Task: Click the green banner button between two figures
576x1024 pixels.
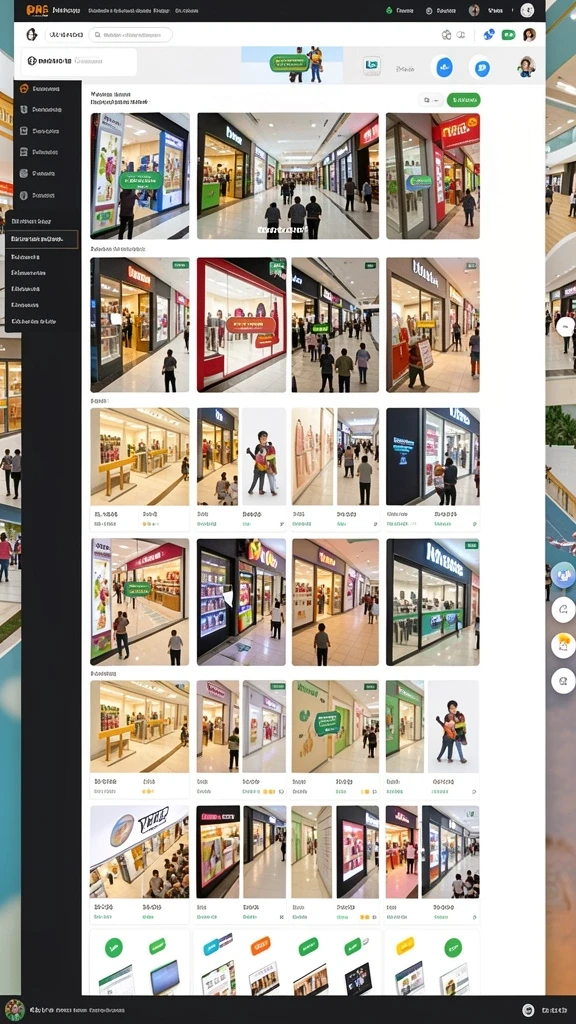Action: click(x=289, y=63)
